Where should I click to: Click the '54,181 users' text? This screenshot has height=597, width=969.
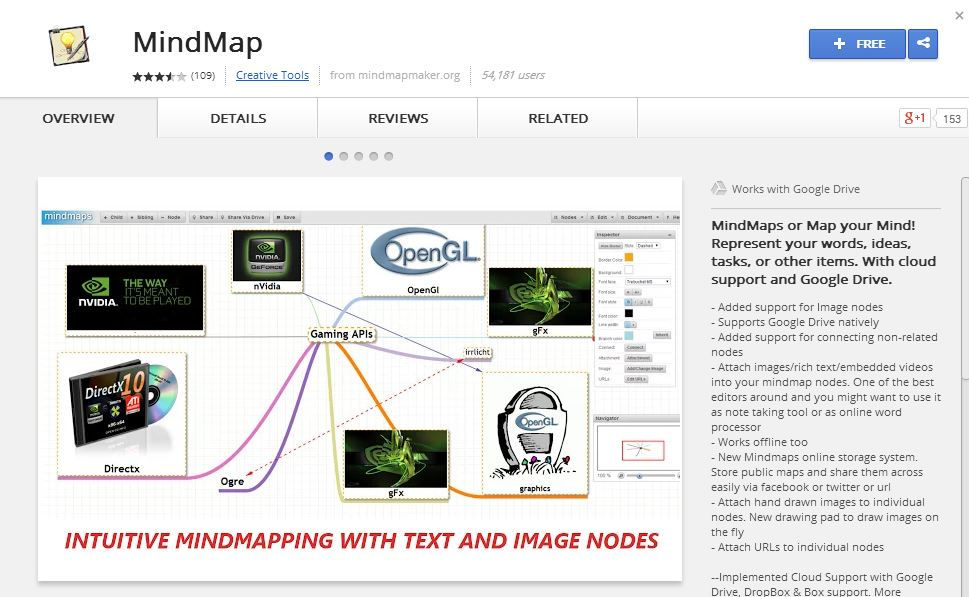[513, 75]
